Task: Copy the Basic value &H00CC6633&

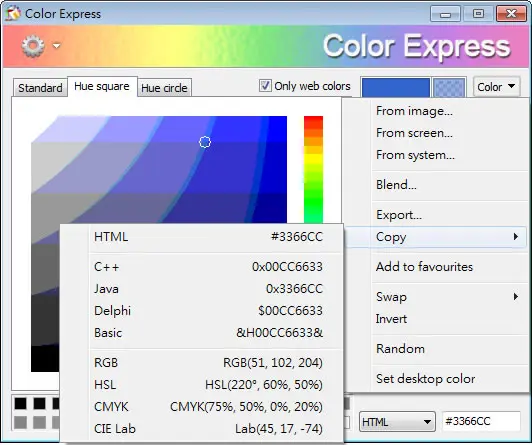Action: [202, 333]
